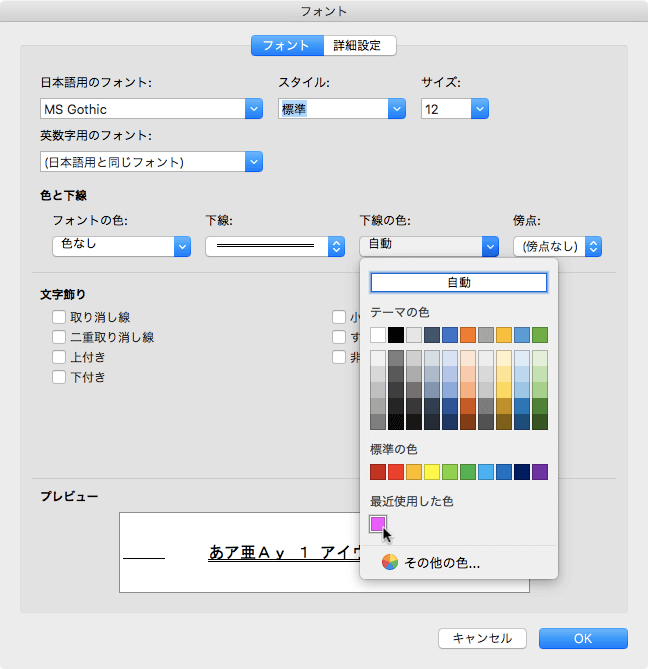Image resolution: width=648 pixels, height=669 pixels.
Task: Open the フォントの色 font color dropdown
Action: (x=182, y=244)
